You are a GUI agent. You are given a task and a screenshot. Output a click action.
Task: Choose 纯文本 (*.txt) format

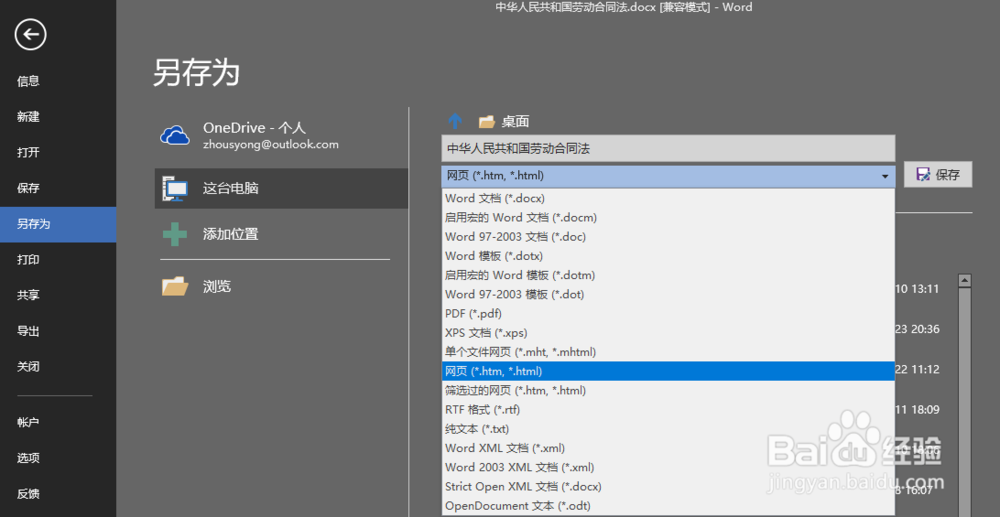tap(668, 428)
